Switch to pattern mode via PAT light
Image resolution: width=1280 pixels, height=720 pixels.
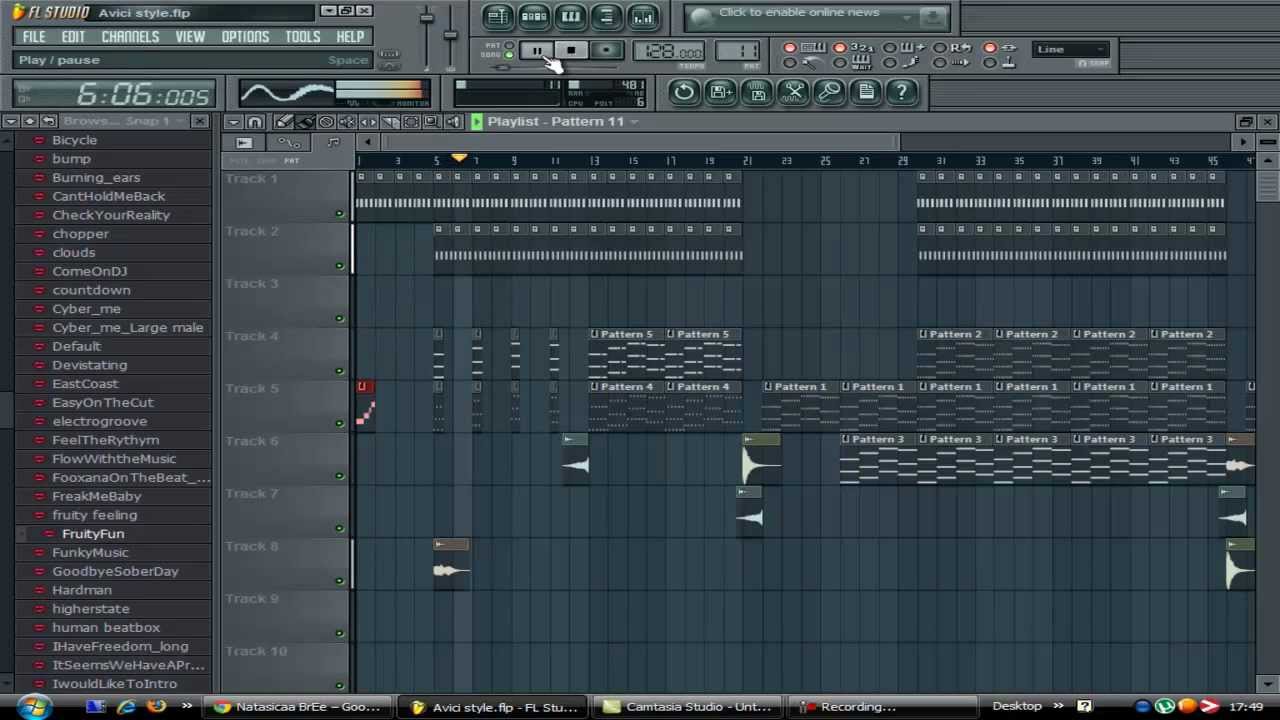click(509, 46)
